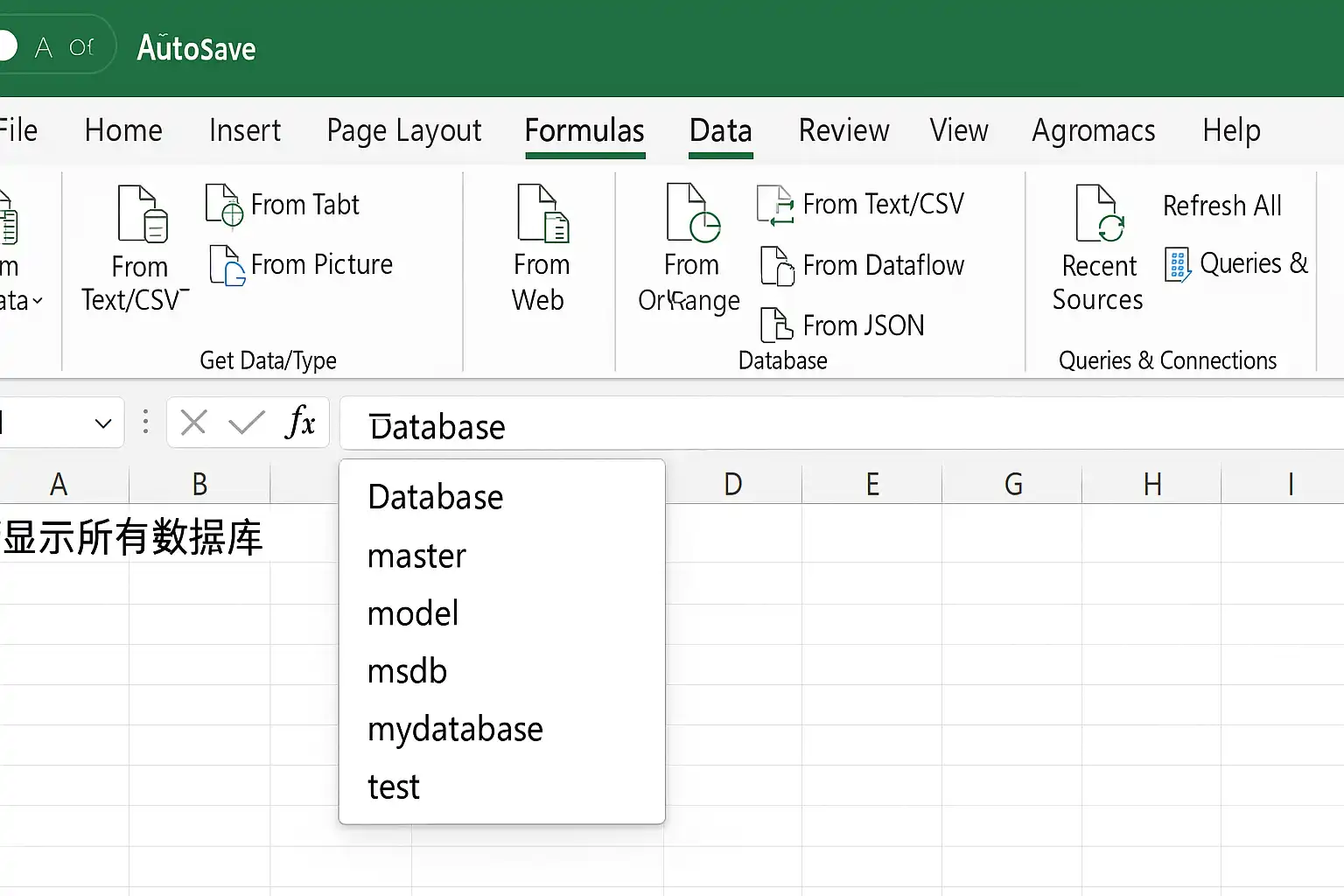
Task: Open the From Web import icon
Action: [x=542, y=213]
